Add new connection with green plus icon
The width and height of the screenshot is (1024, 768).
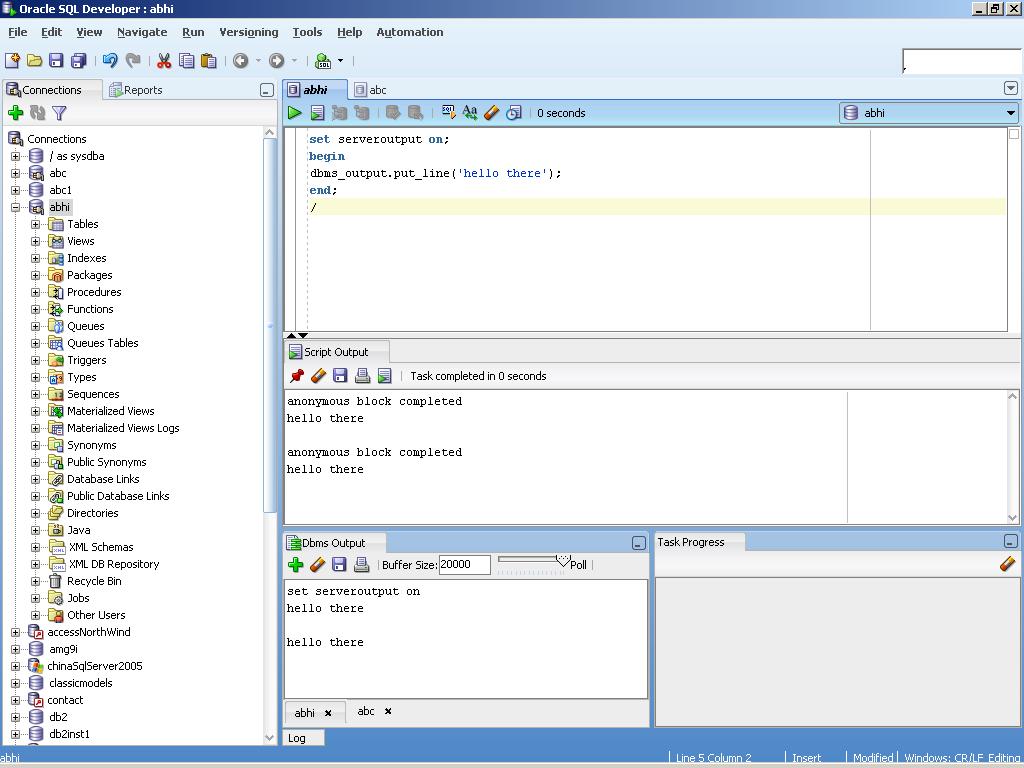16,113
